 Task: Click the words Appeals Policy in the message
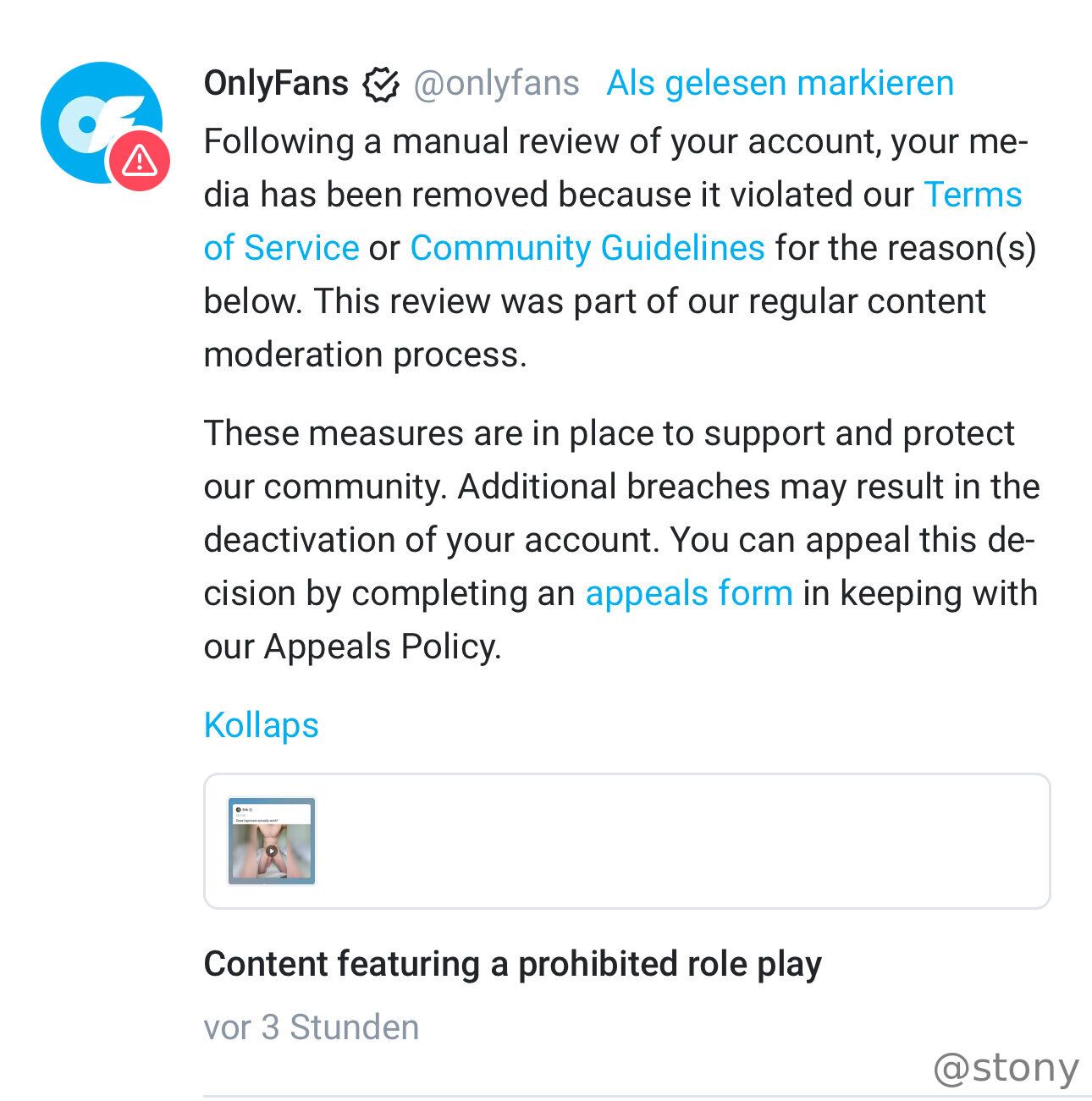[x=381, y=647]
